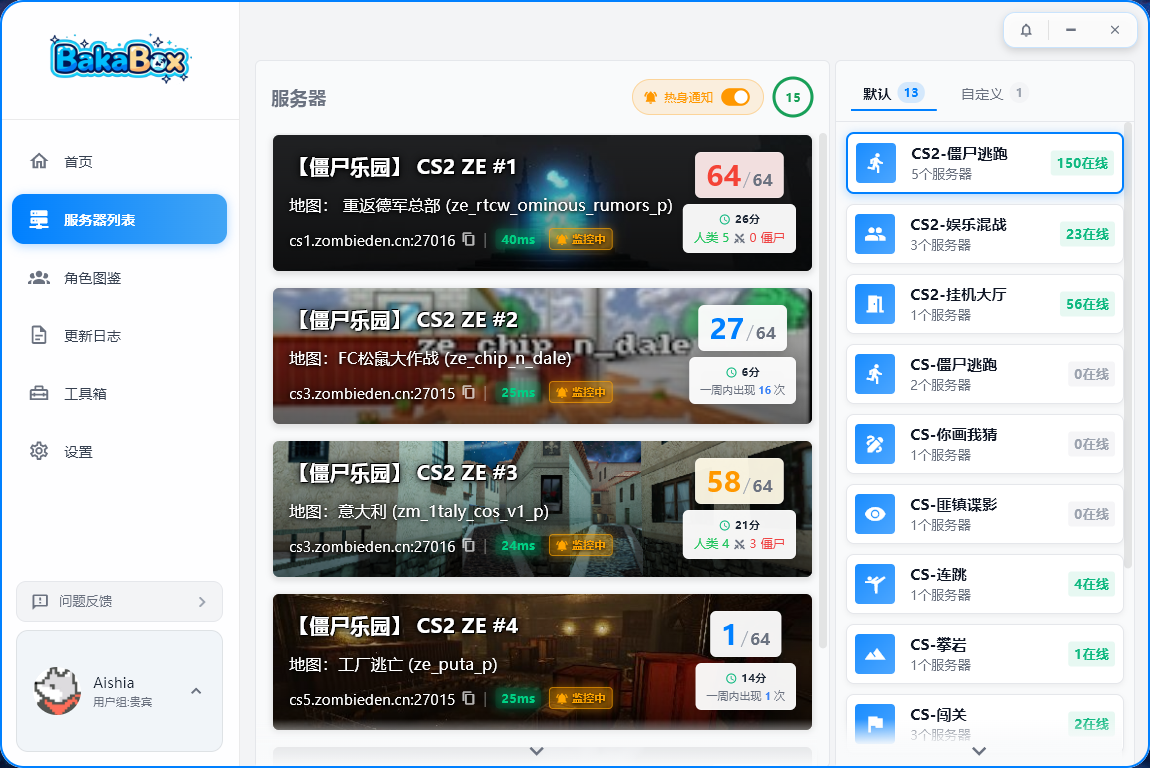Click the eye icon for CS-匪镇谍影
1150x768 pixels.
[x=875, y=514]
